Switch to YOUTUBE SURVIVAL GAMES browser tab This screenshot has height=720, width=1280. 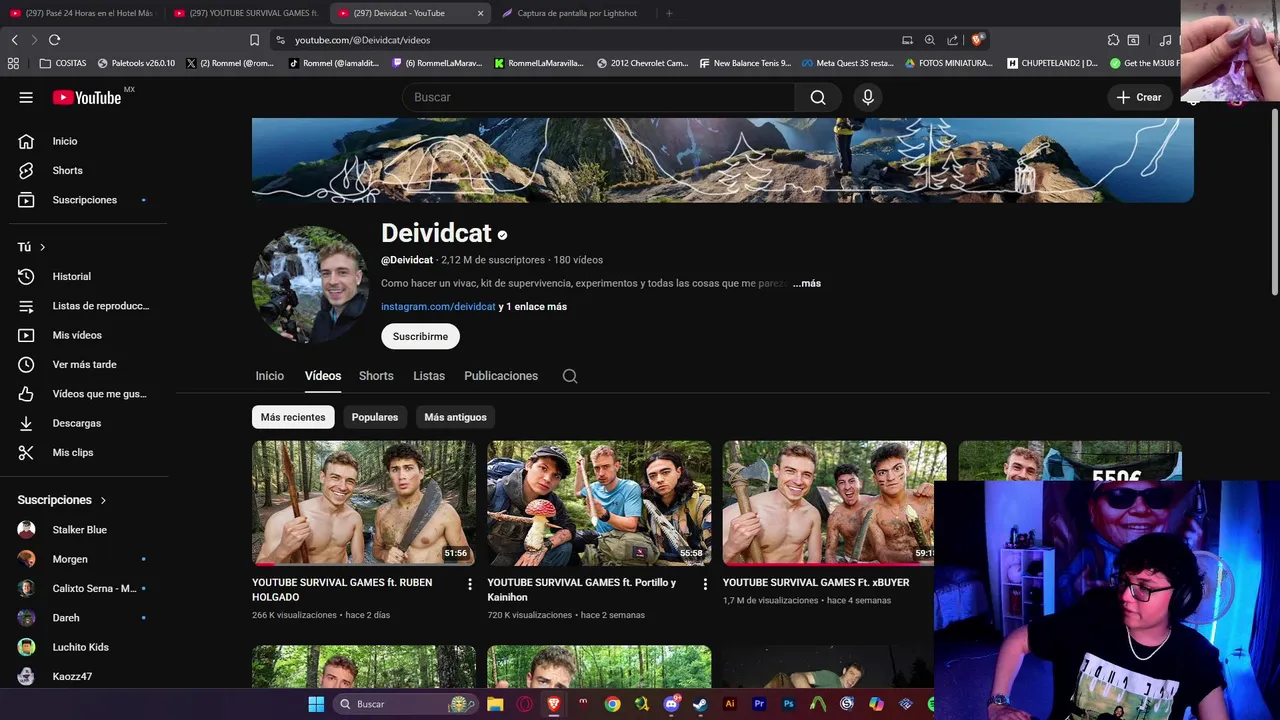click(245, 13)
